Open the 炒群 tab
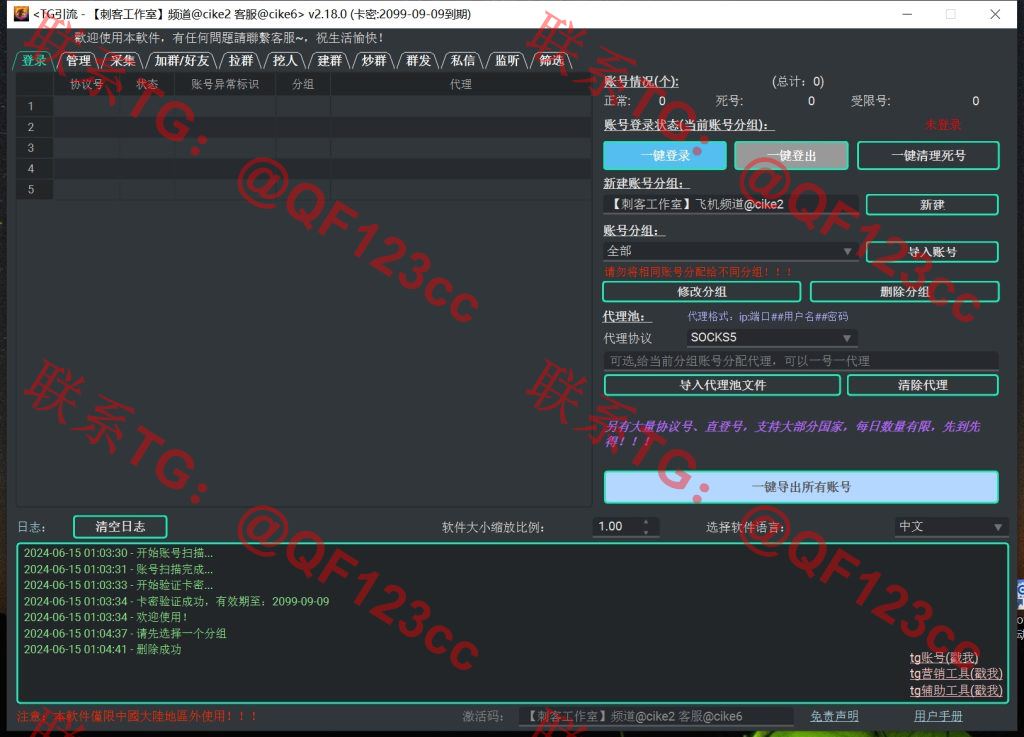The width and height of the screenshot is (1024, 737). 374,61
